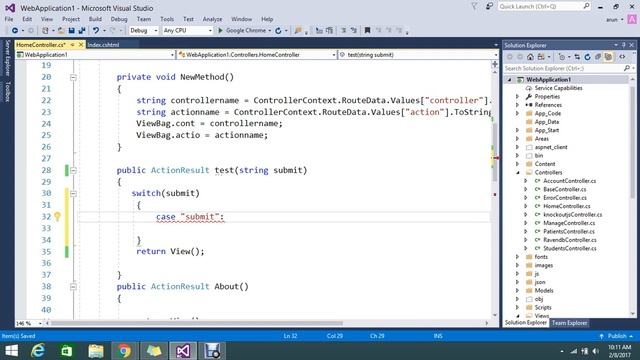Image resolution: width=640 pixels, height=360 pixels.
Task: Open the Server Explorer side tab
Action: [x=7, y=58]
